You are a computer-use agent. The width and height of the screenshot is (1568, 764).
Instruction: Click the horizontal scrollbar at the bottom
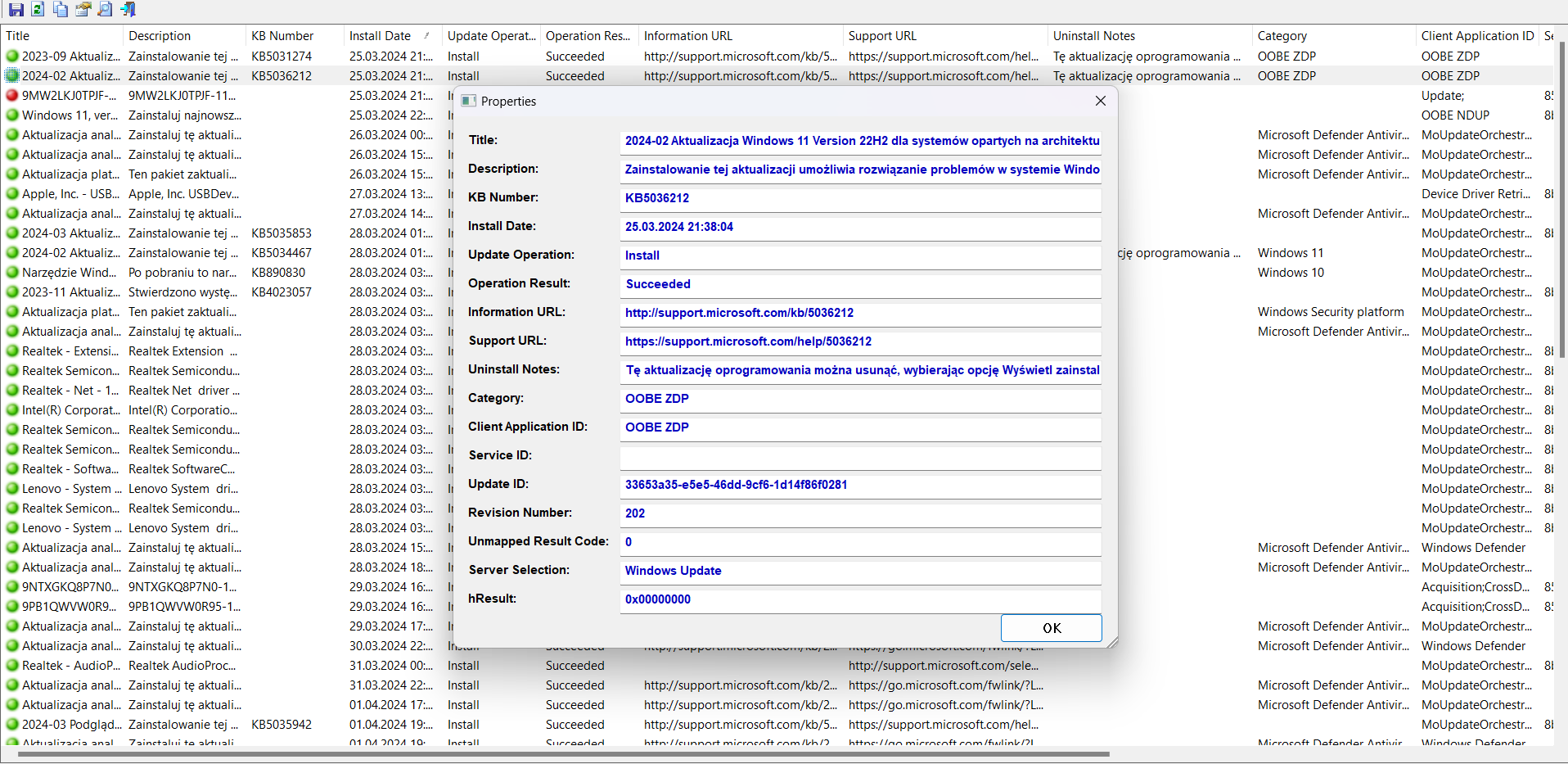(563, 754)
